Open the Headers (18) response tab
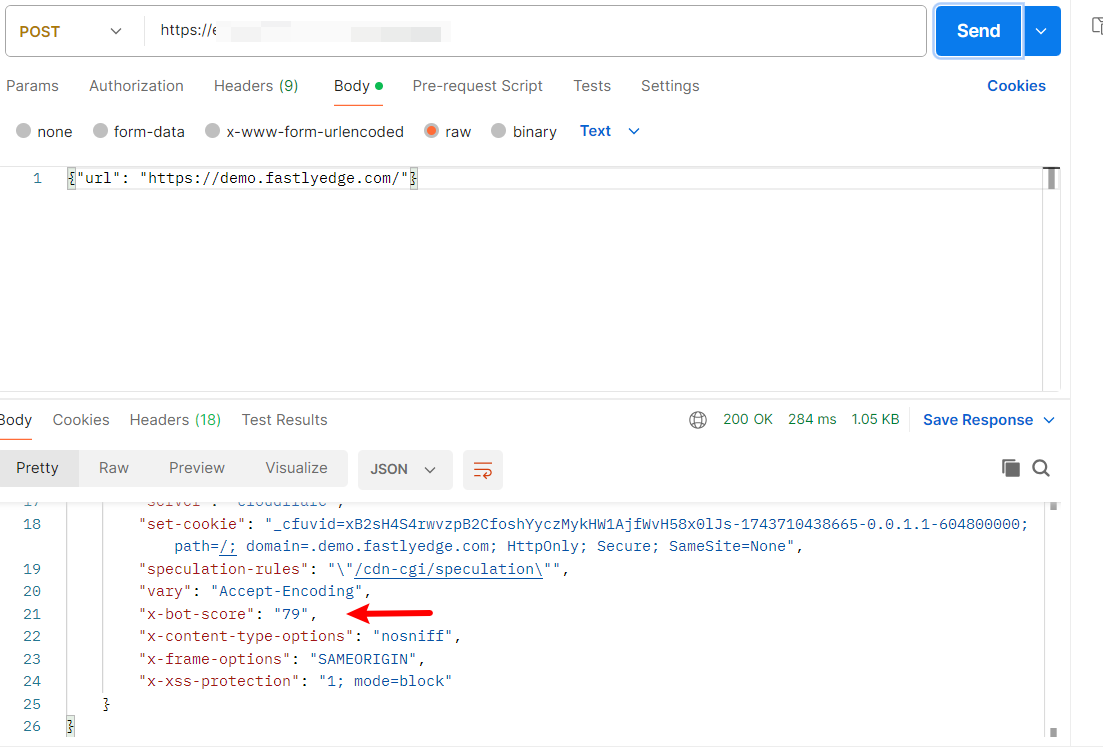 coord(175,420)
